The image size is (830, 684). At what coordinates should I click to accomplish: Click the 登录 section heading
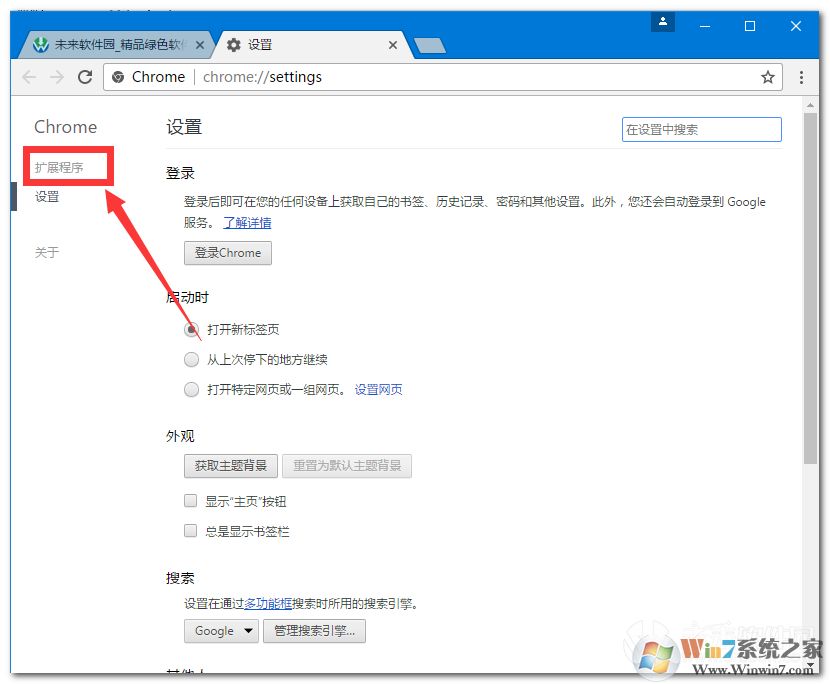[180, 173]
